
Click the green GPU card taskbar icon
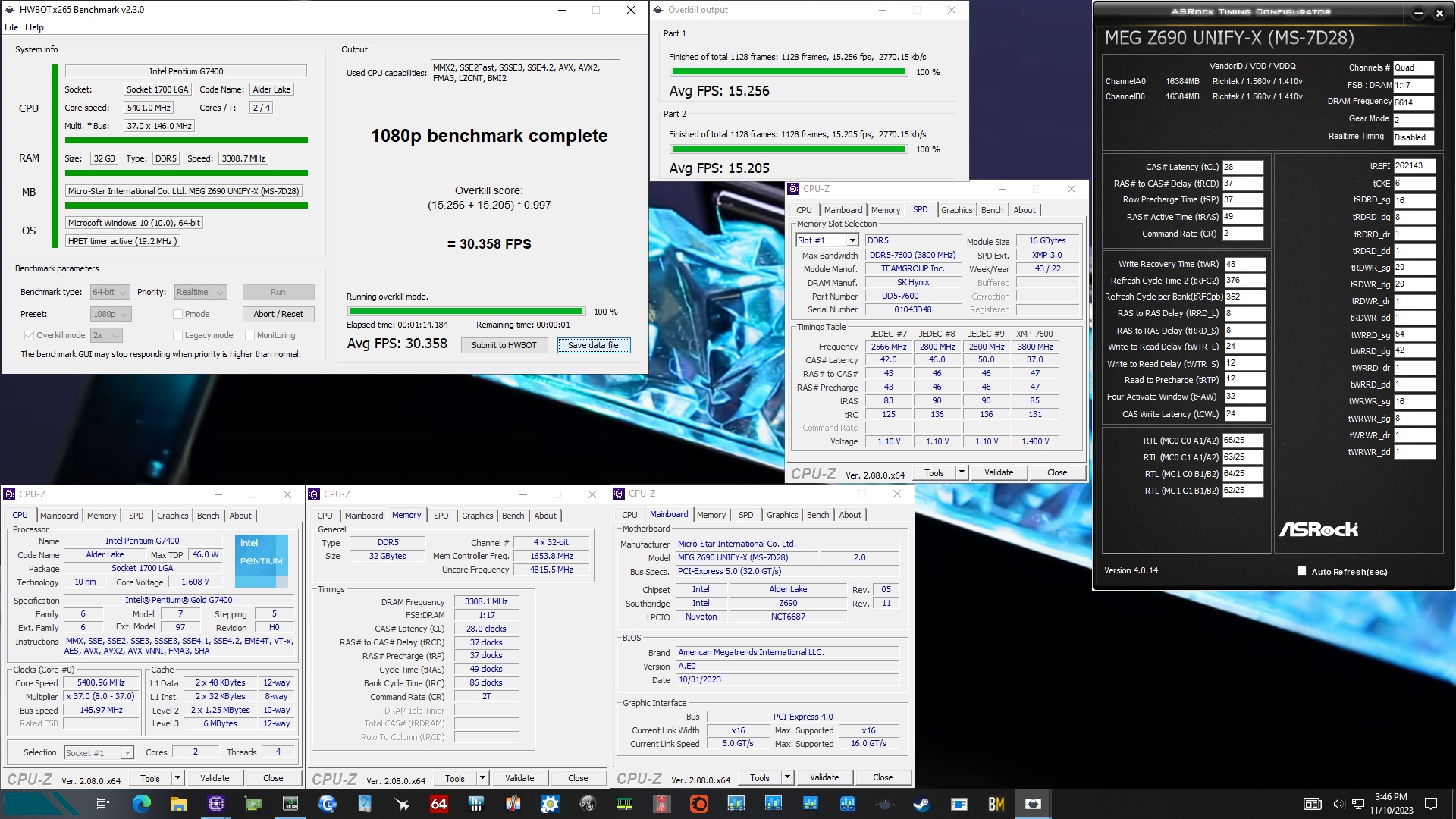(253, 804)
